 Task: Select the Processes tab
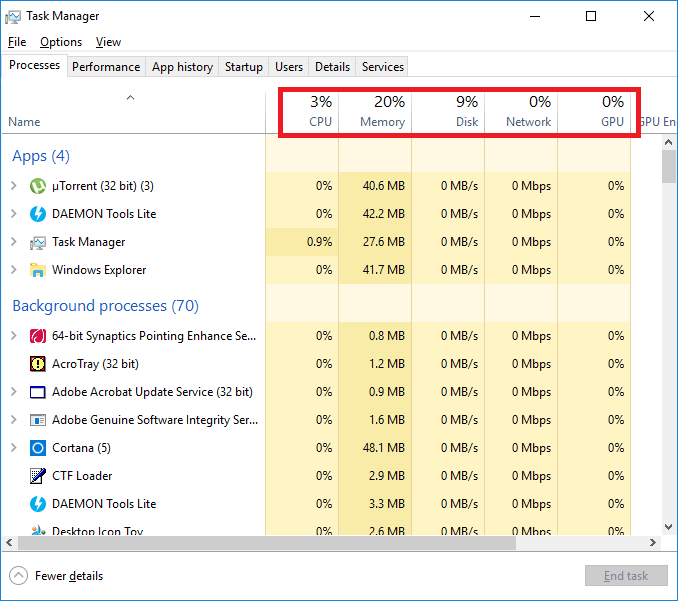pos(35,65)
